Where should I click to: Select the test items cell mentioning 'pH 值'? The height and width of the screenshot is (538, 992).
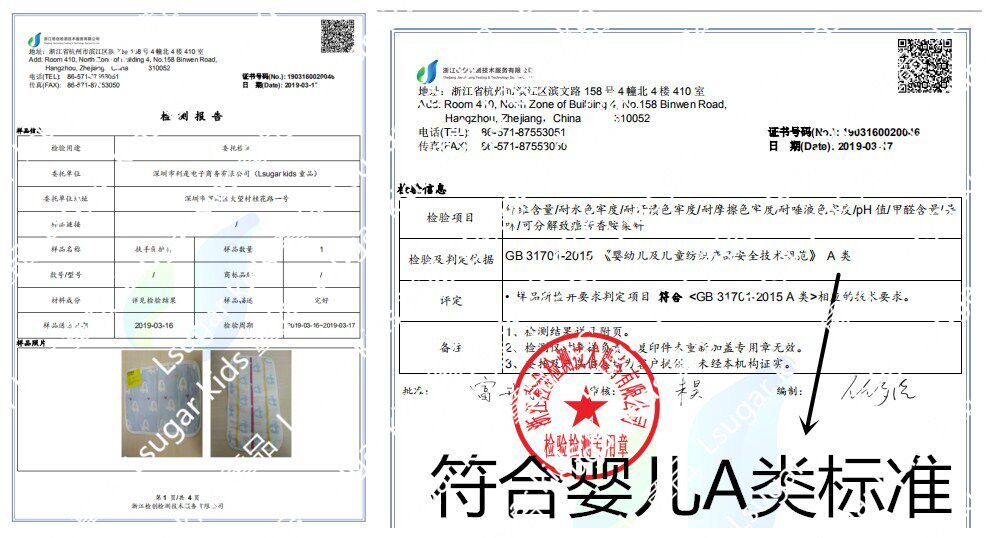pyautogui.click(x=731, y=217)
